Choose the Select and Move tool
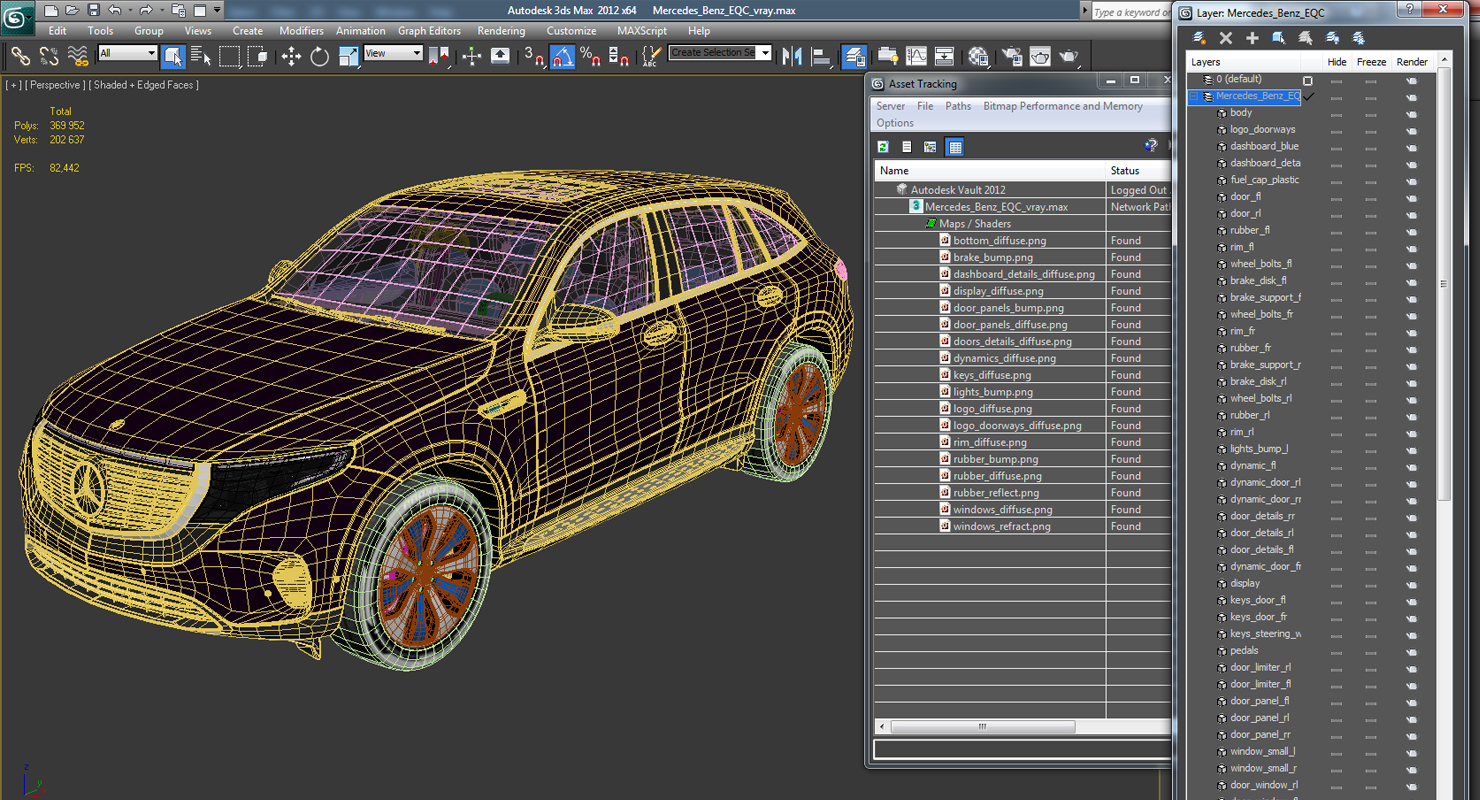The width and height of the screenshot is (1480, 800). 291,56
